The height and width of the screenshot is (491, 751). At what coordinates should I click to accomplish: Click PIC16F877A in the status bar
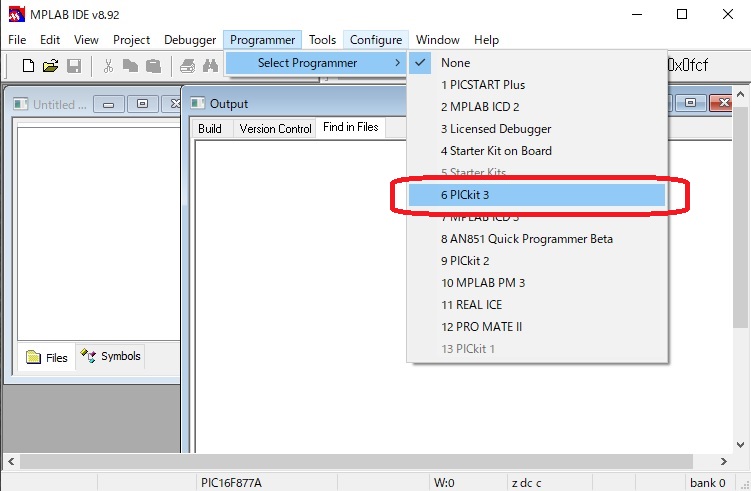click(x=231, y=483)
